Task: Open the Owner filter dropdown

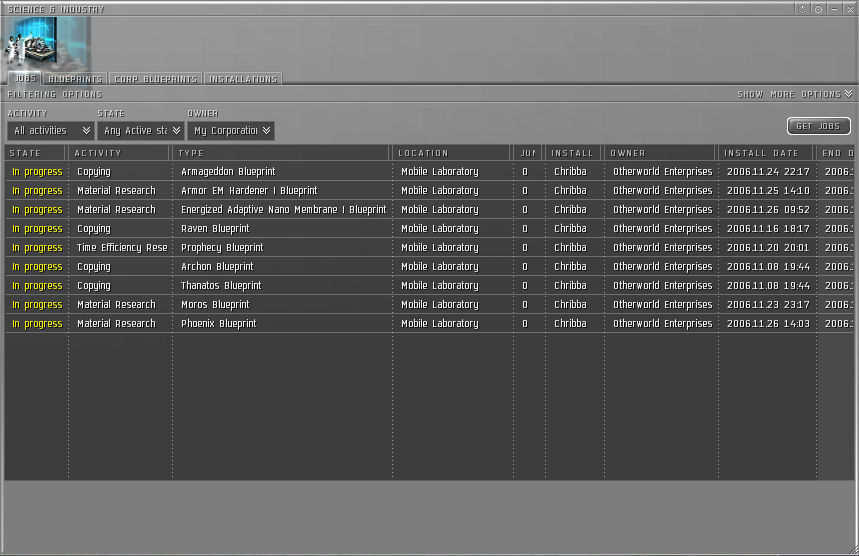Action: (x=231, y=130)
